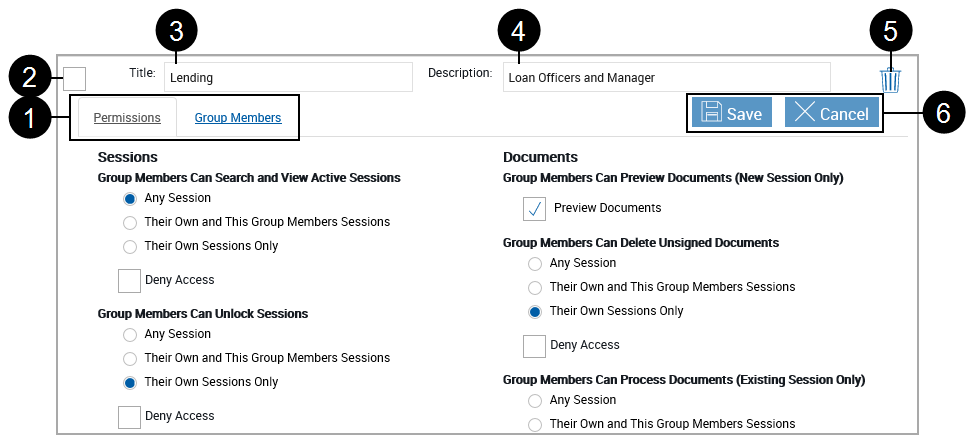Select Their Own and This Group under Search and View
This screenshot has height=435, width=974.
pos(130,222)
